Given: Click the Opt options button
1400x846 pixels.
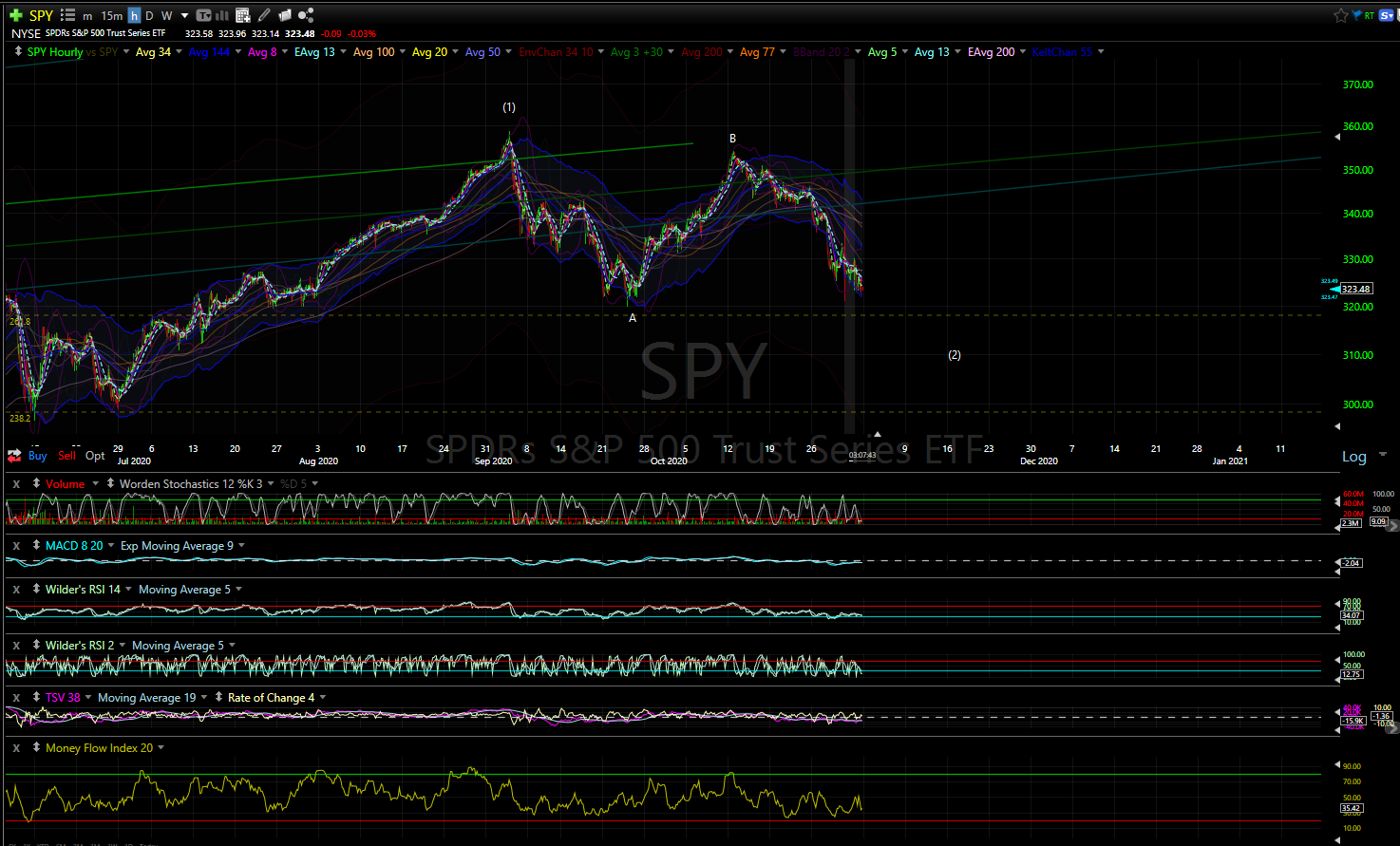Looking at the screenshot, I should click(95, 456).
